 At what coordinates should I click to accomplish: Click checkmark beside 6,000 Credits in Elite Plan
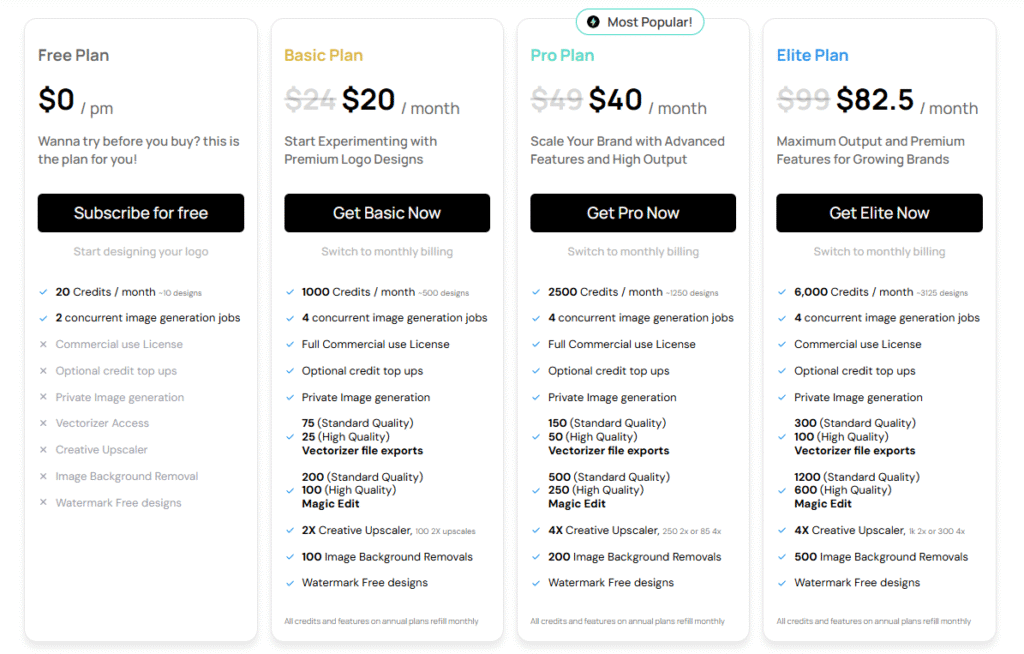782,292
